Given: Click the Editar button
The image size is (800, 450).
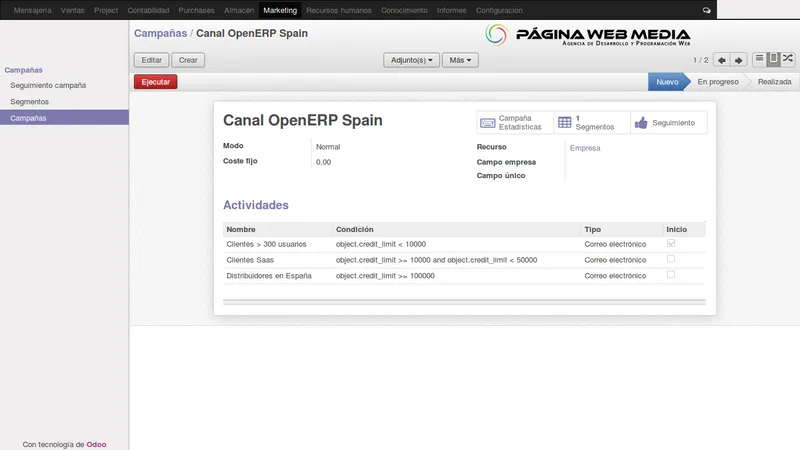Looking at the screenshot, I should [x=152, y=60].
